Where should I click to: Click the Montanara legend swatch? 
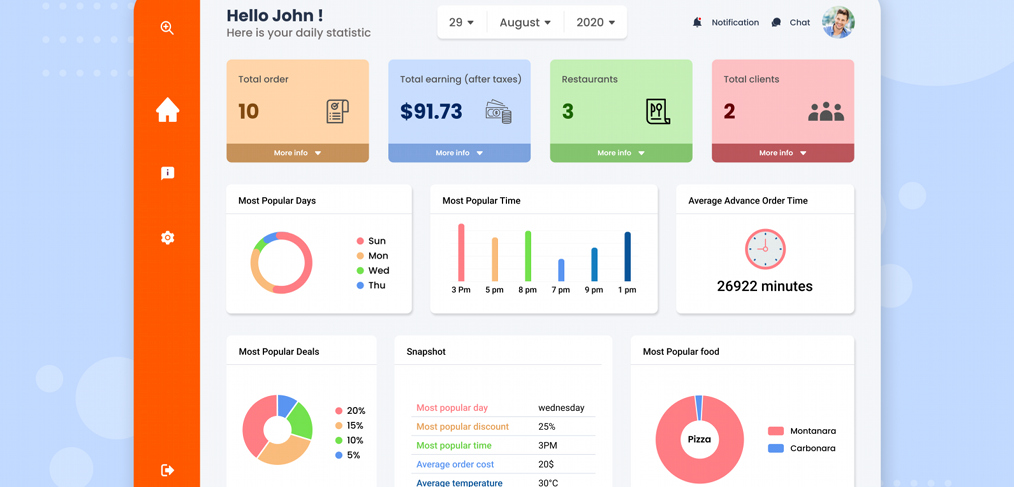point(776,431)
